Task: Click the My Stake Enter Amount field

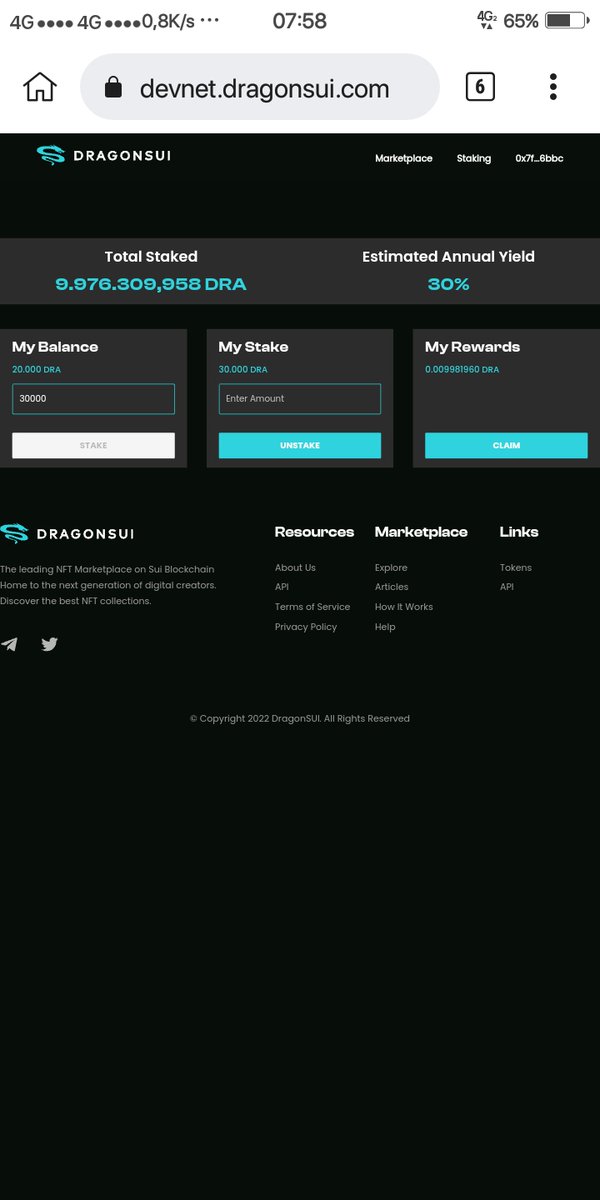Action: 300,399
